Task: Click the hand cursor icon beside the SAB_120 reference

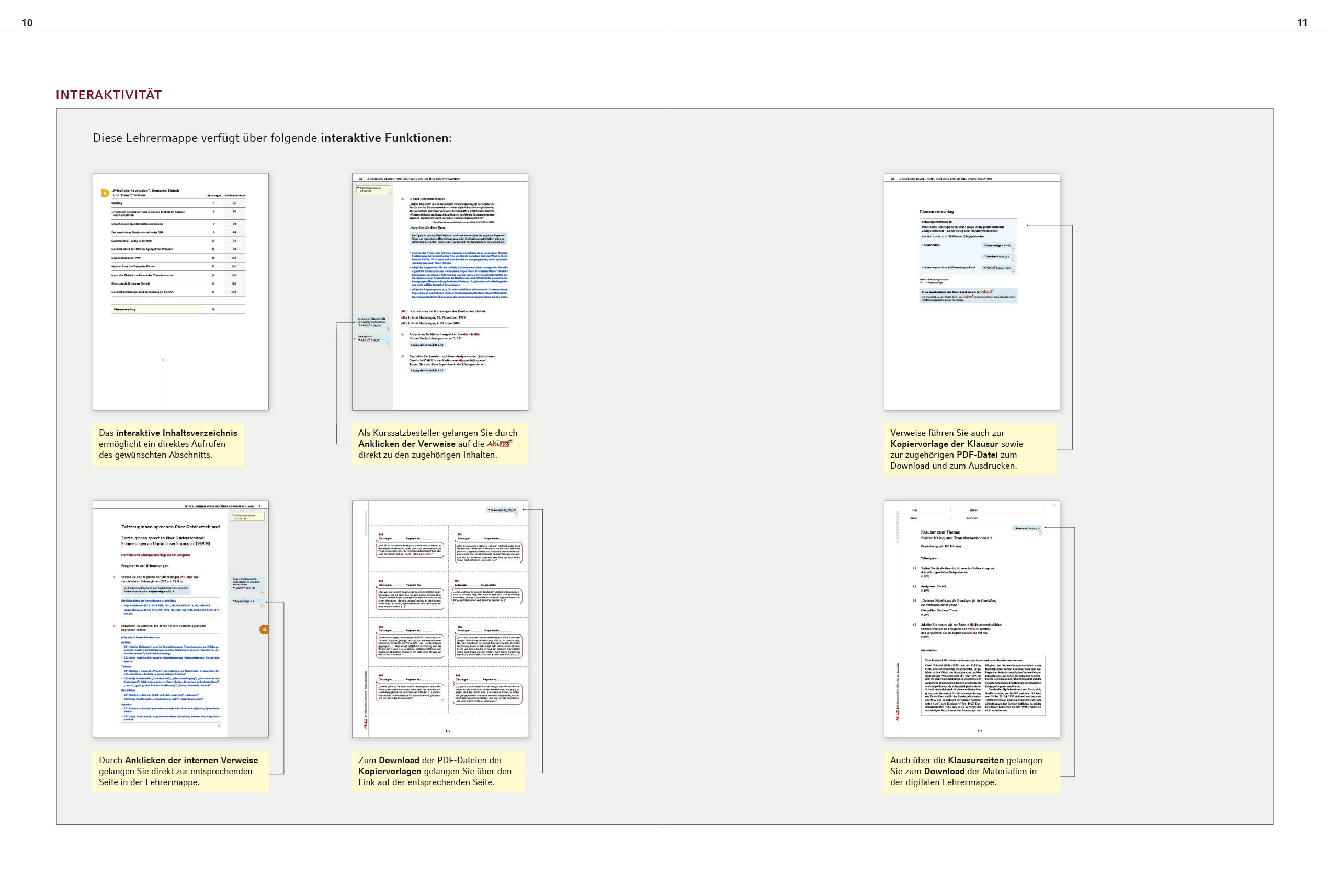Action: pos(388,330)
